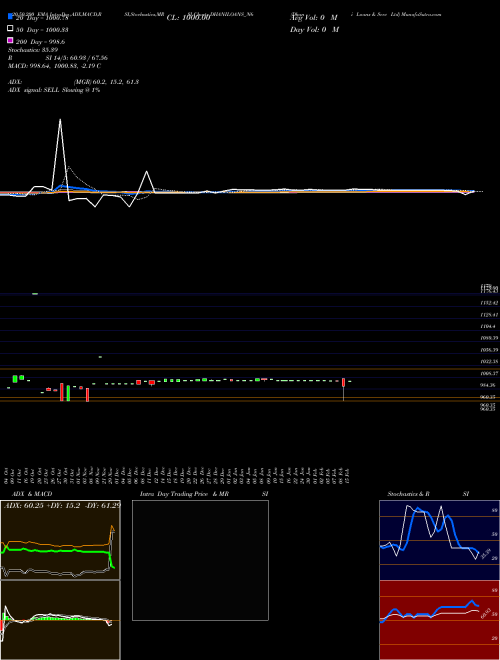Click the long-wick red candlestick near chart end

[x=343, y=389]
